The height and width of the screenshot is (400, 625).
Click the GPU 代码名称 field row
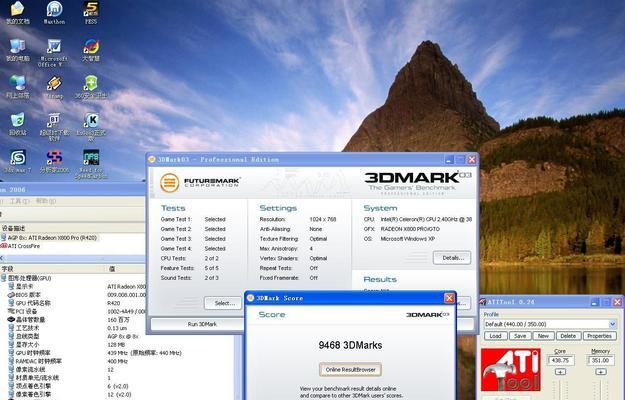[73, 303]
